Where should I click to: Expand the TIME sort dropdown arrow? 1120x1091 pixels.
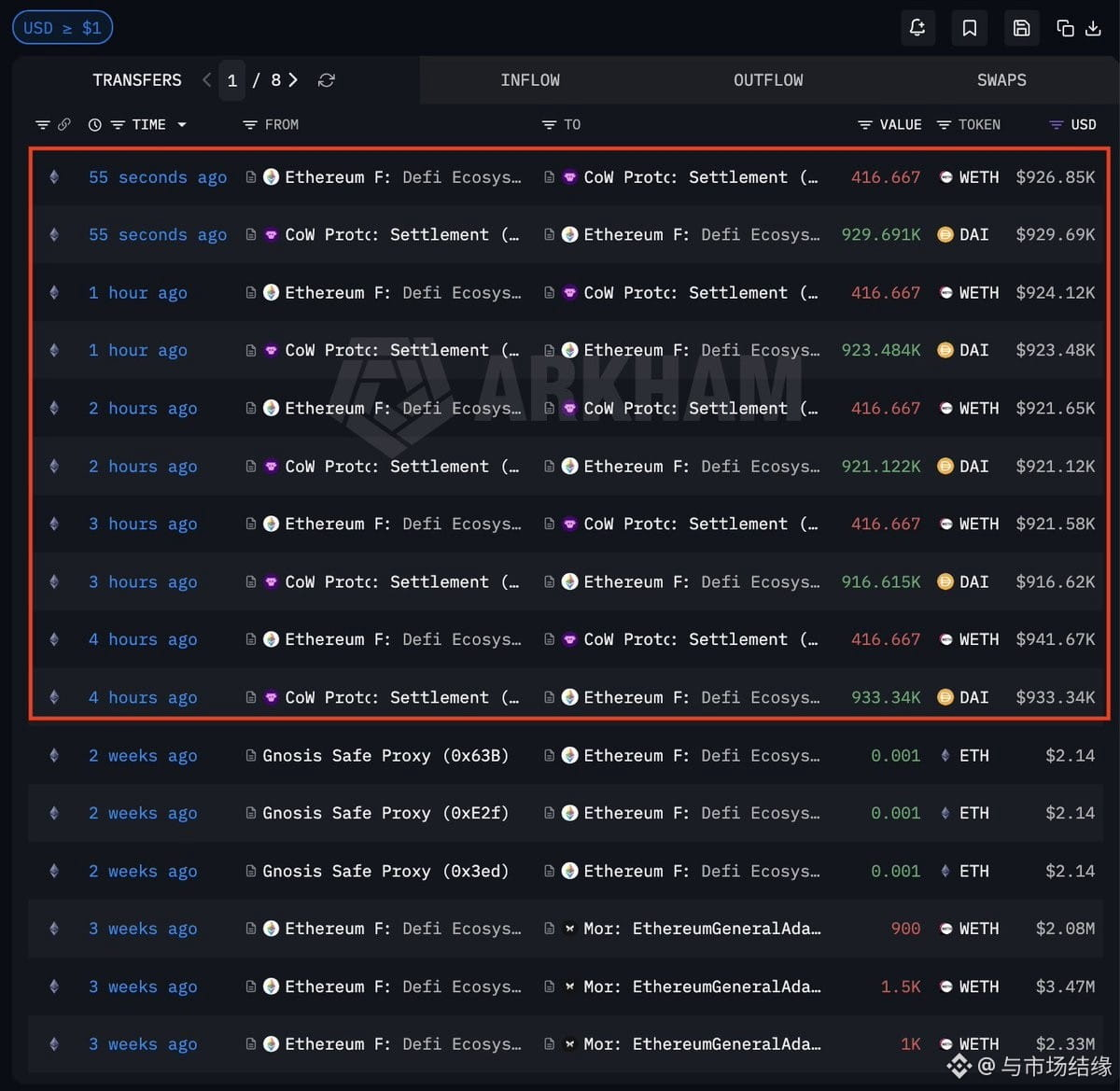[181, 124]
